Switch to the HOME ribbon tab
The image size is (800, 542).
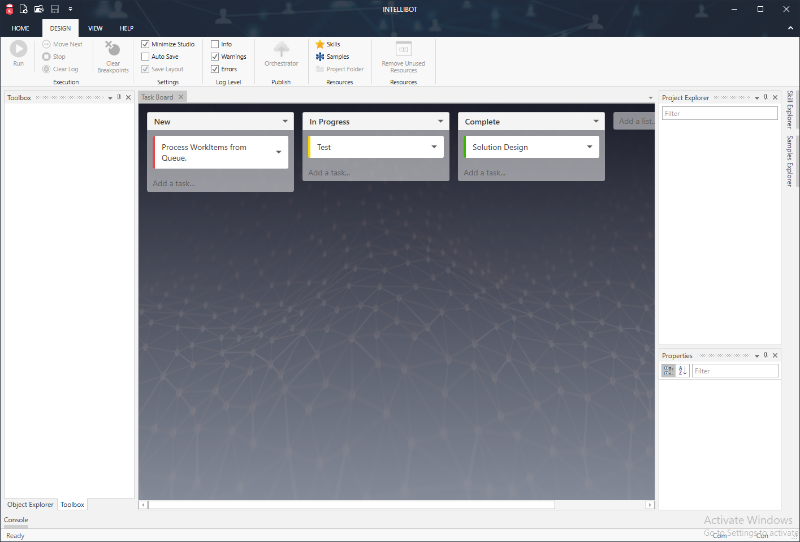pyautogui.click(x=20, y=29)
